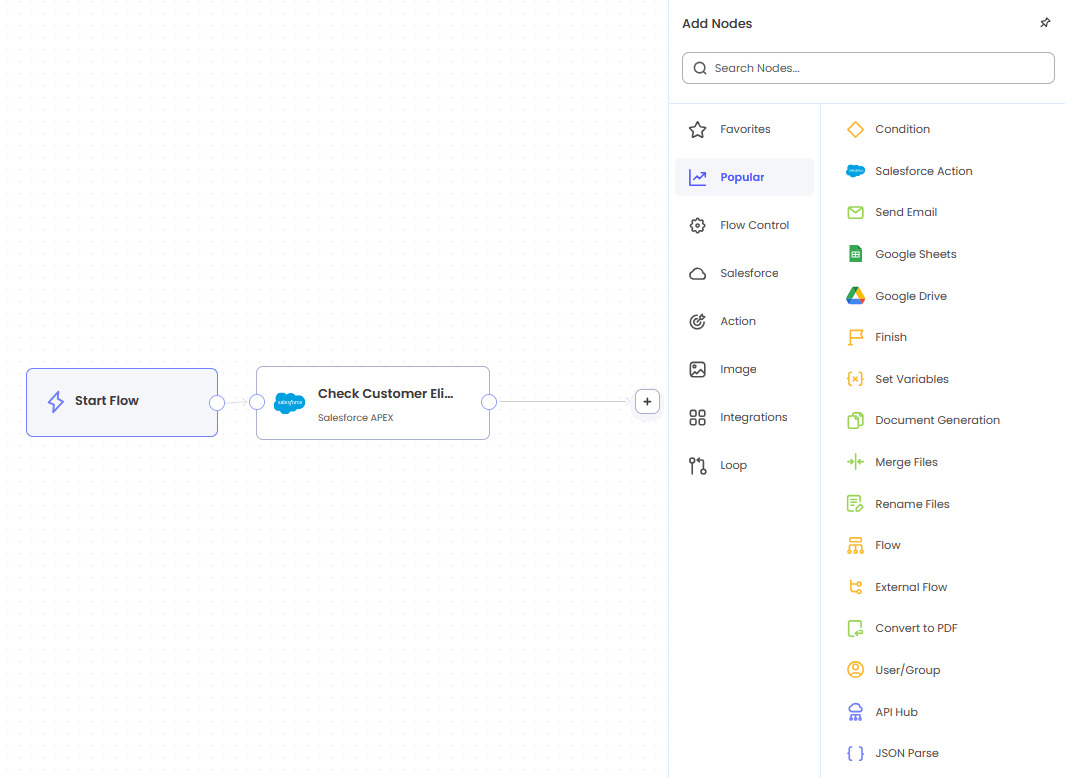Click Check Customer node input connector
Screen dimensions: 1065x778
[x=257, y=402]
